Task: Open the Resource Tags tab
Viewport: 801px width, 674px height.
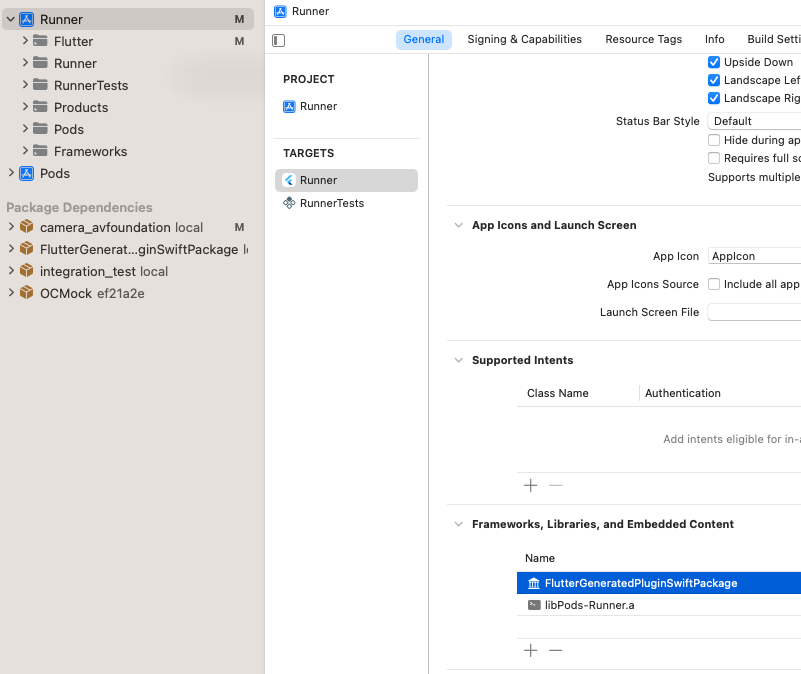Action: click(643, 39)
